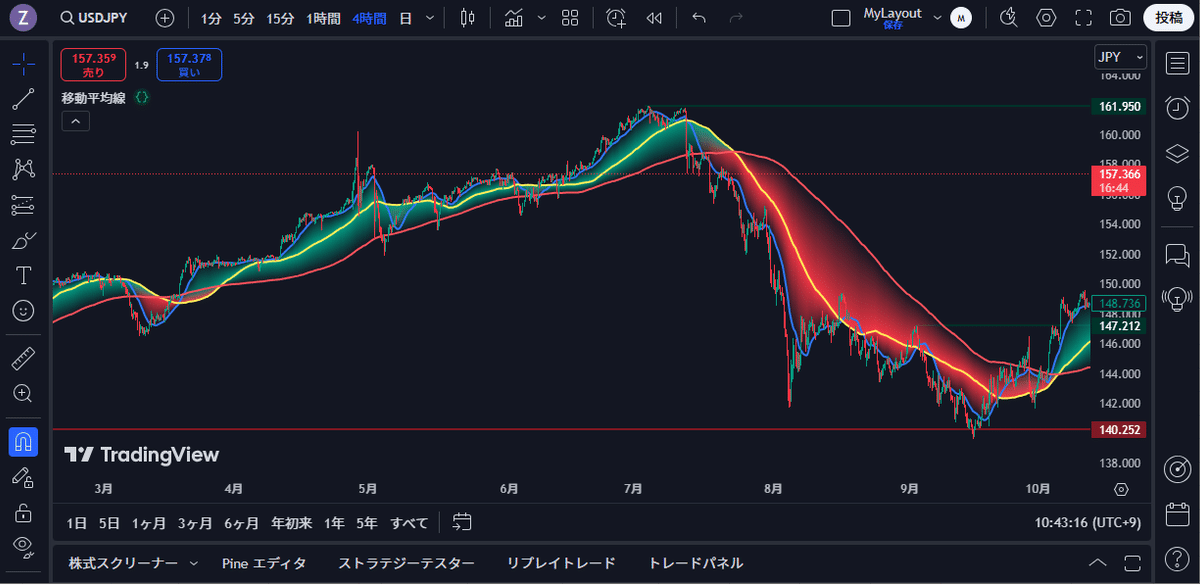Screen dimensions: 1200x585
Task: Select the ruler measure tool
Action: tap(23, 358)
